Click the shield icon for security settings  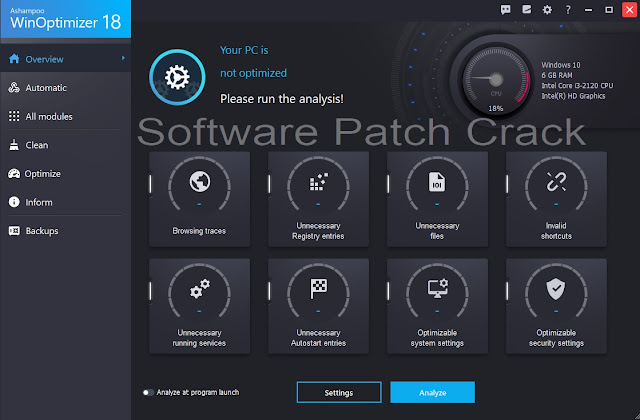[556, 289]
